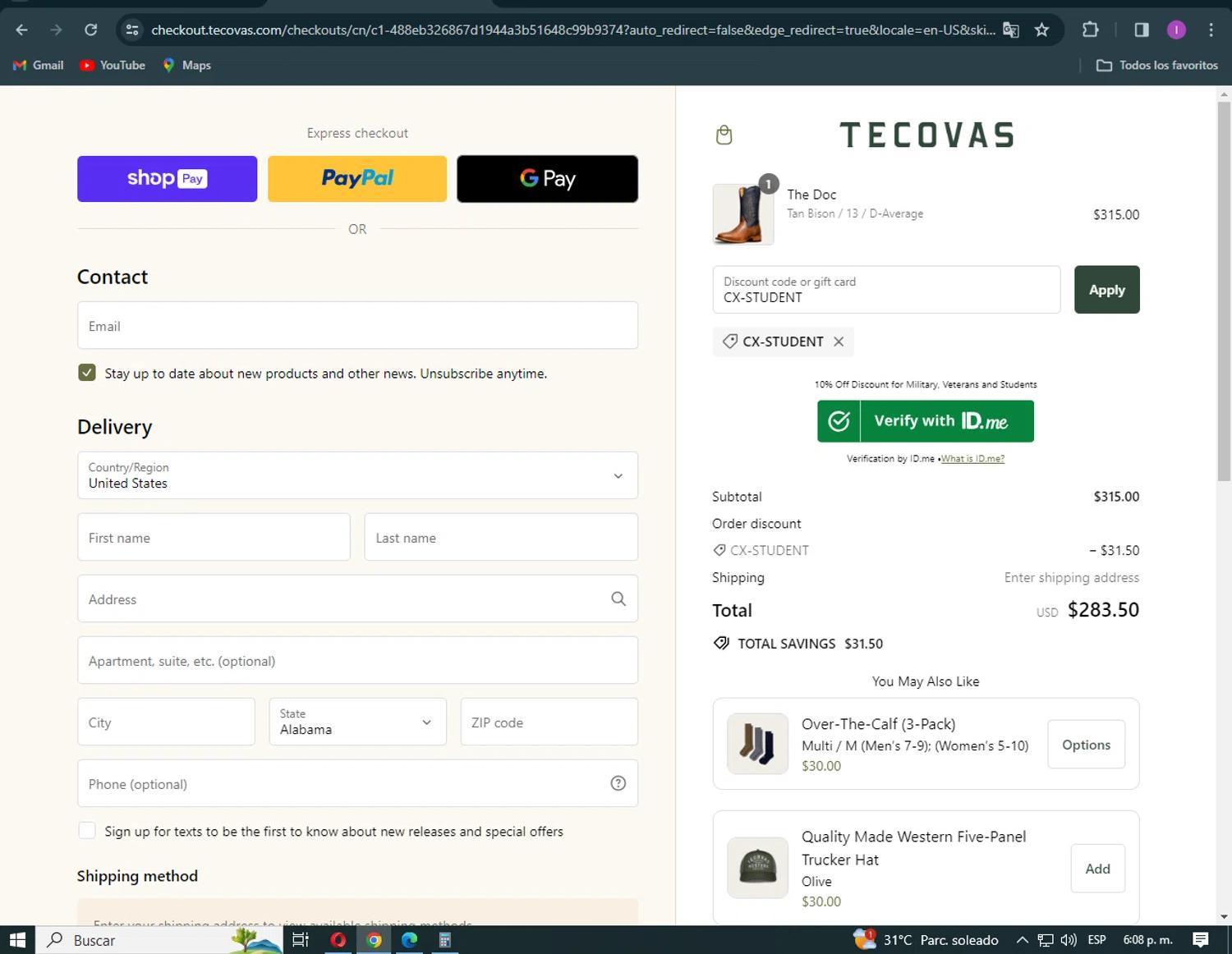Click the address bar URL
The image size is (1232, 954).
[x=572, y=30]
